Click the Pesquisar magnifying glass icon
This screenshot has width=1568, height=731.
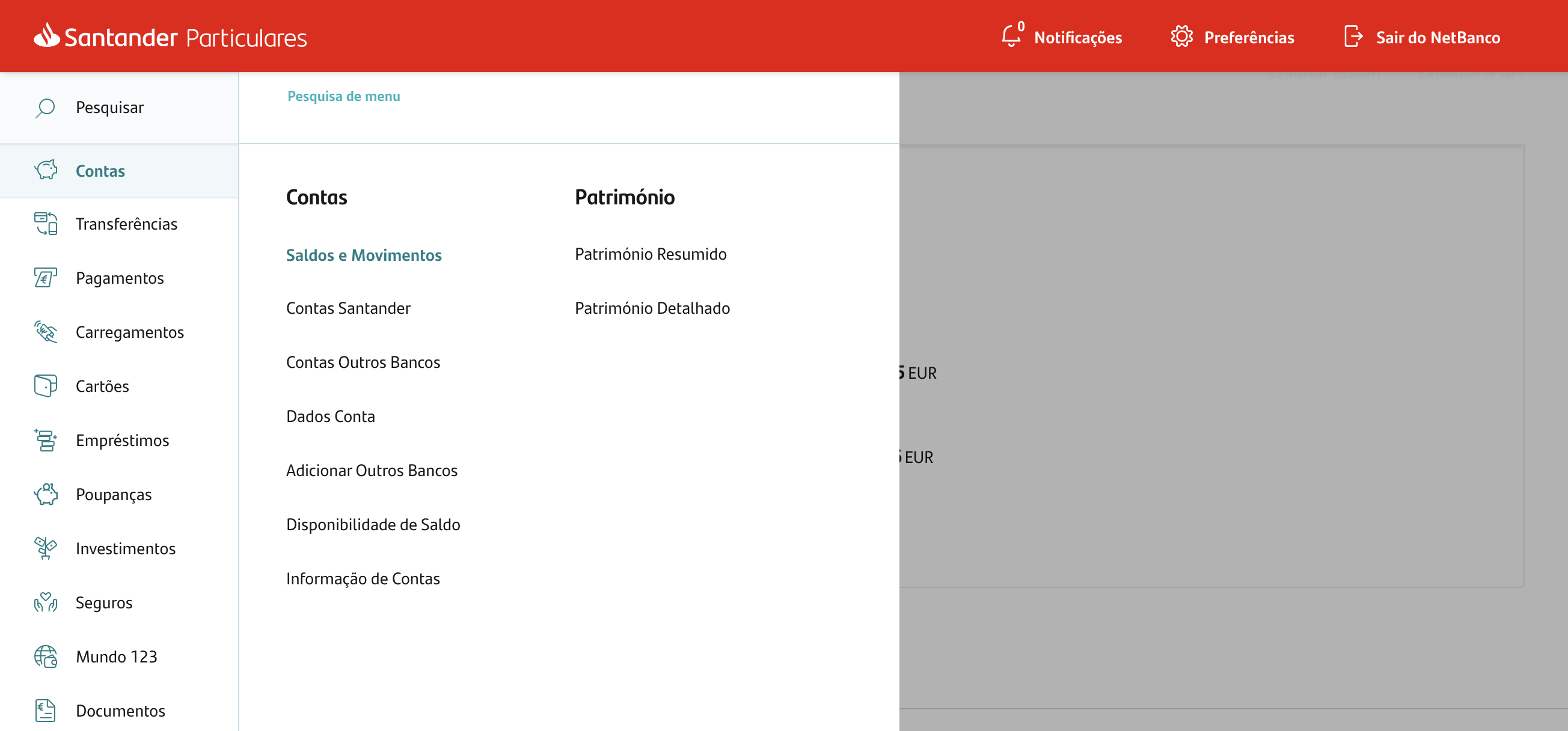pos(45,108)
